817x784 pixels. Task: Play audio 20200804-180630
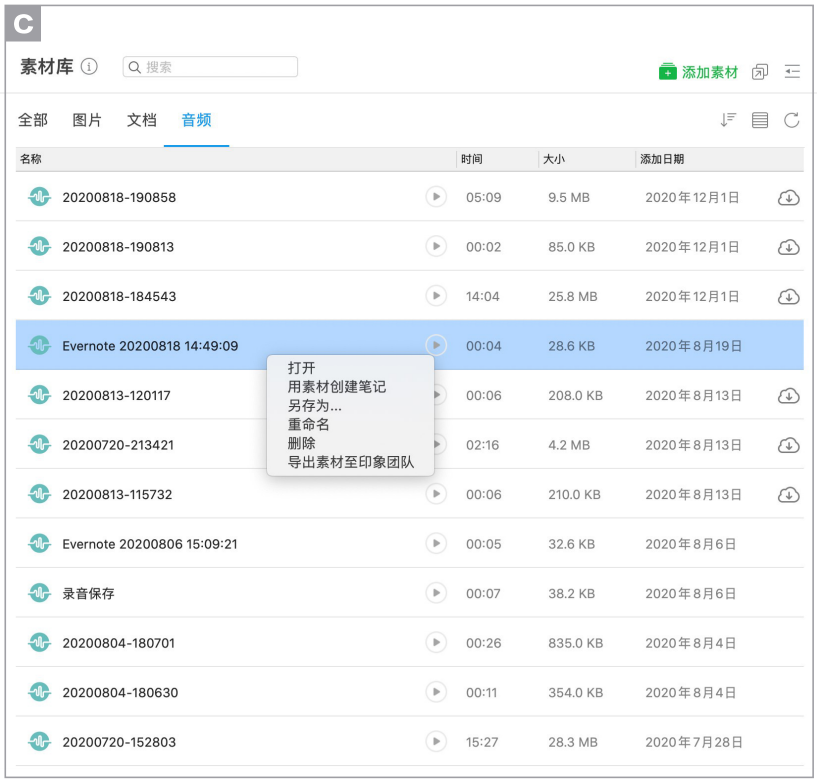click(x=436, y=692)
